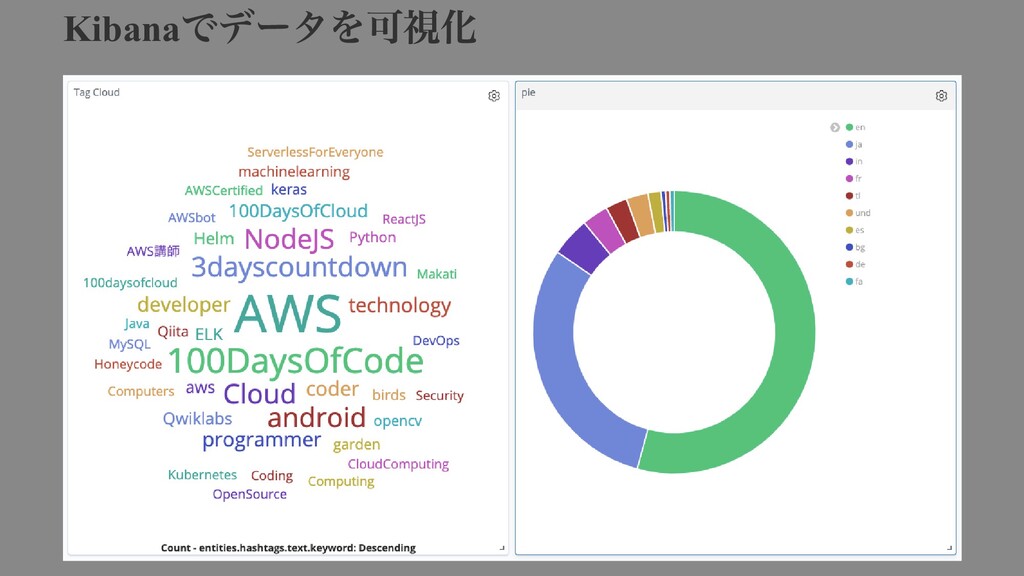This screenshot has width=1024, height=576.
Task: Click the lowercase '100daysofcloud' tag
Action: pyautogui.click(x=130, y=283)
